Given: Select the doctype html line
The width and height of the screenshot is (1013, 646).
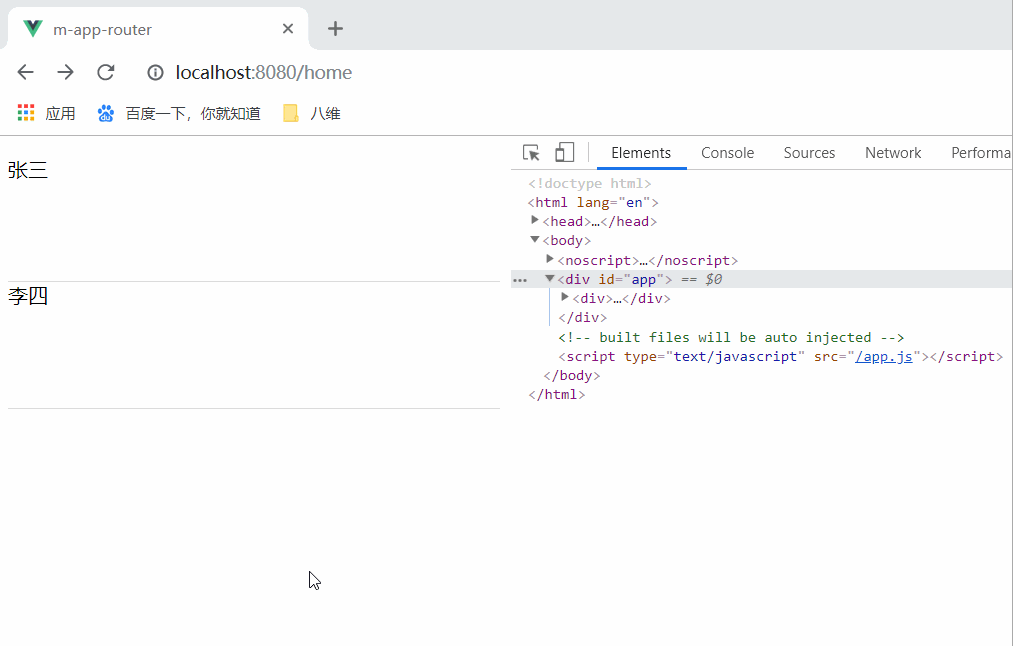Looking at the screenshot, I should pos(590,183).
